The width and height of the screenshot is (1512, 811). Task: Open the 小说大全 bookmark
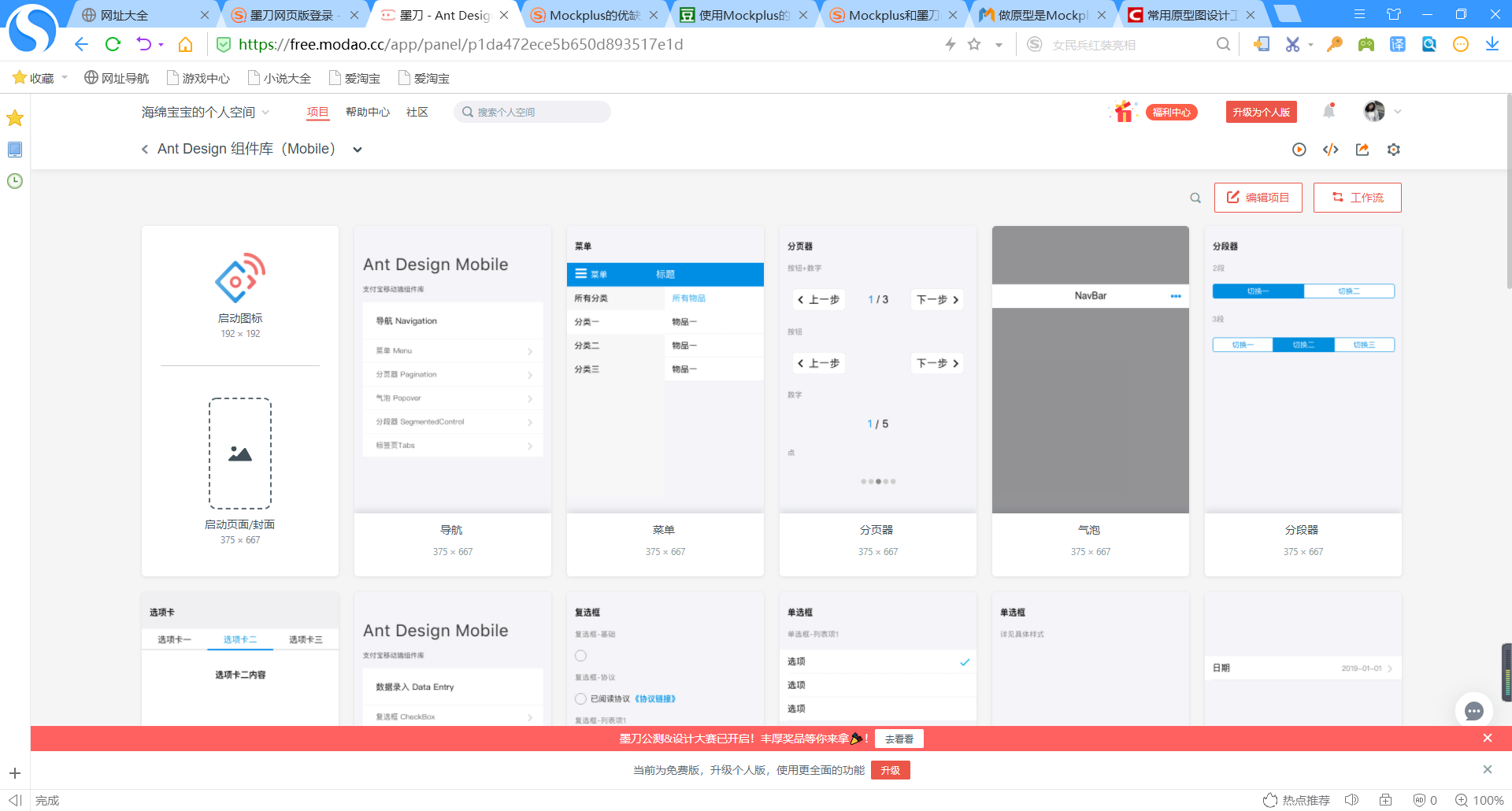pos(280,78)
